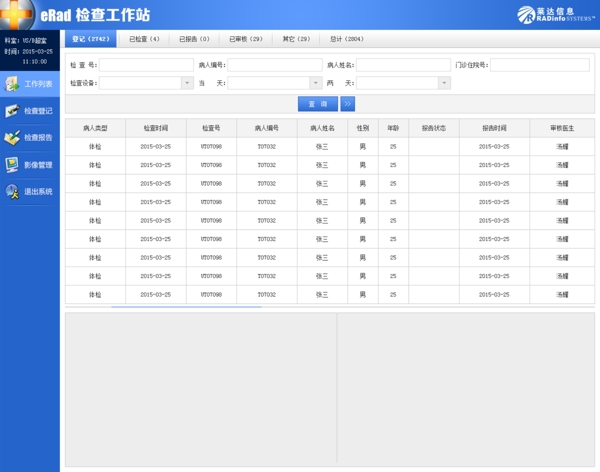Click the horizontal scrollbar below the table
Screen dimensions: 600x472
click(x=186, y=307)
